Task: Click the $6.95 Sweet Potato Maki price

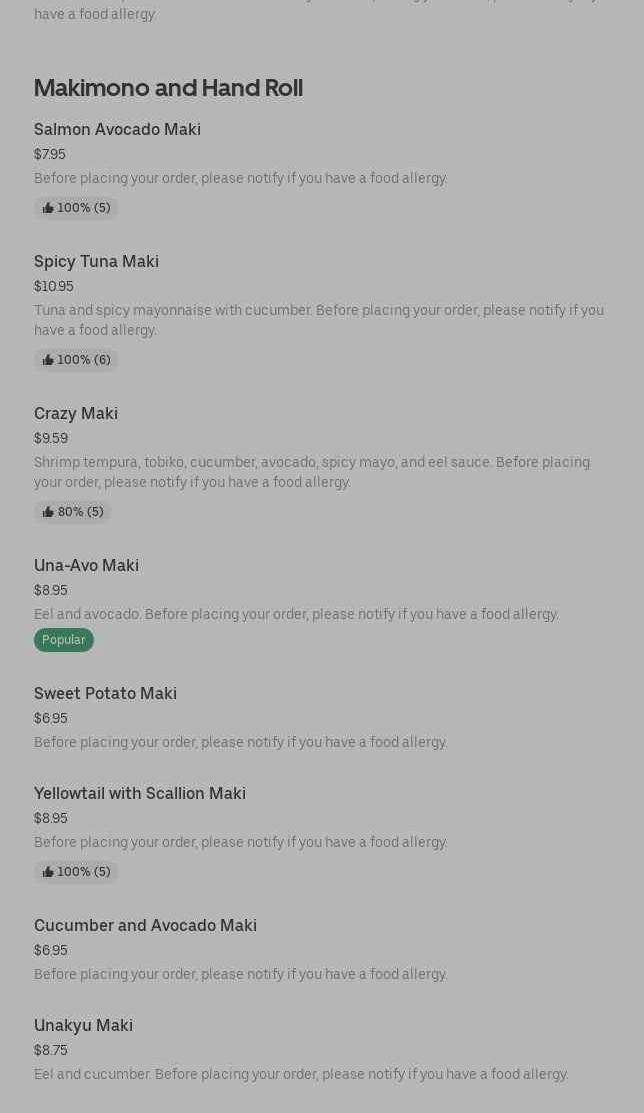Action: (x=51, y=719)
